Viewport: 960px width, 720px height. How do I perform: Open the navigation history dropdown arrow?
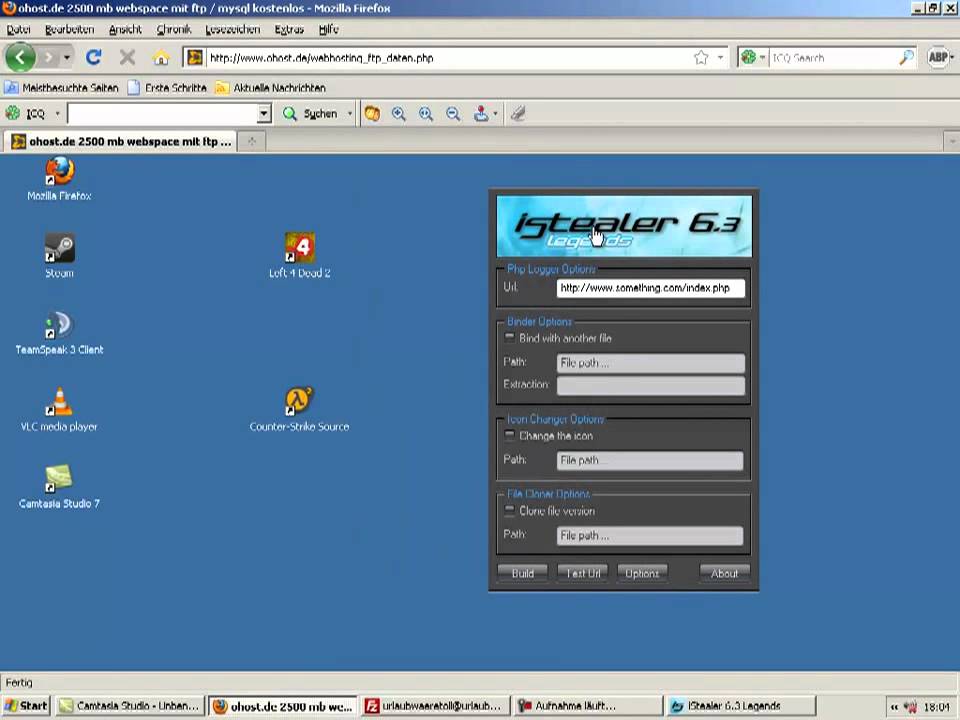click(x=67, y=58)
